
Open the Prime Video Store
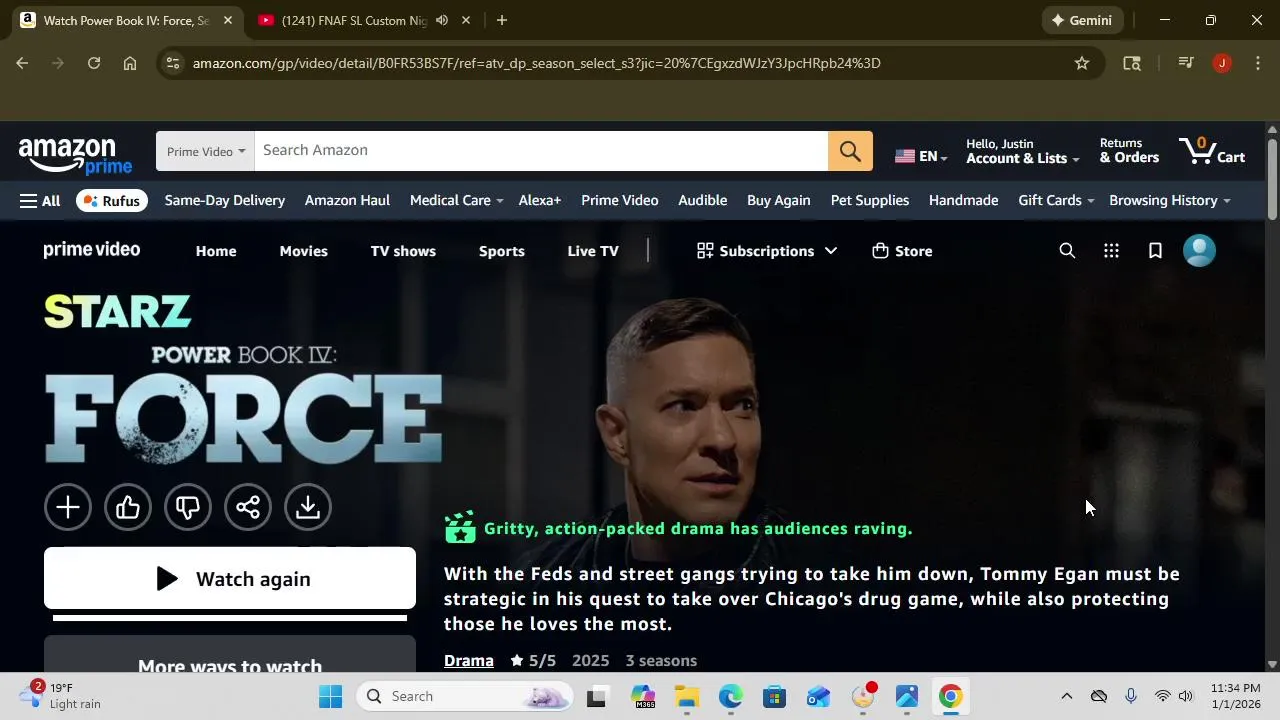[x=902, y=251]
